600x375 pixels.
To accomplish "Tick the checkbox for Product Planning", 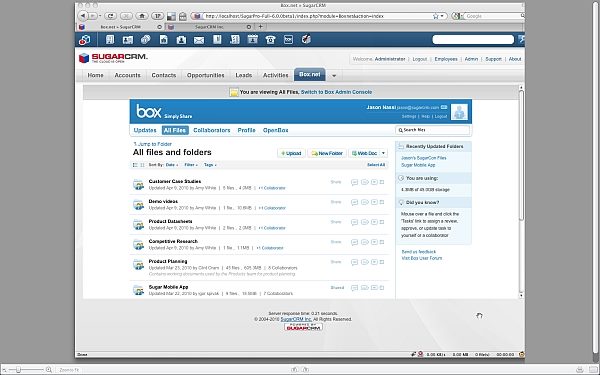I will tap(382, 262).
